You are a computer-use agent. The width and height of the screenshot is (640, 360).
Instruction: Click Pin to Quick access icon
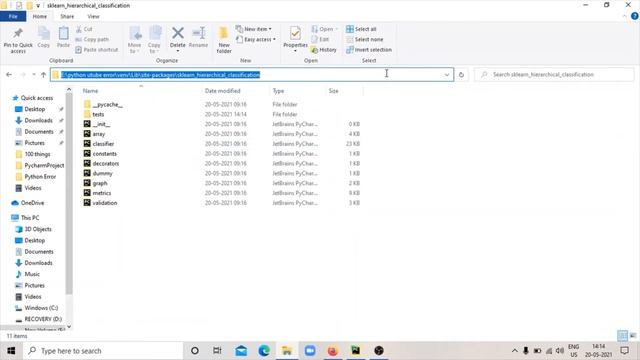(x=18, y=40)
